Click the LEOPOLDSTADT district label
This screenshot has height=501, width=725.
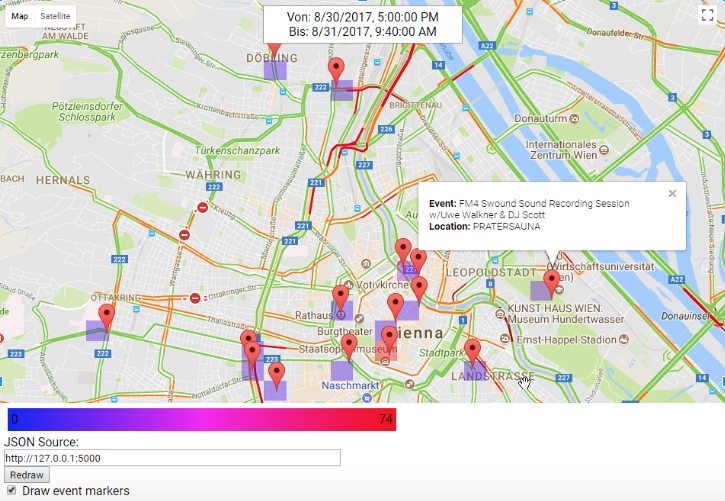[491, 272]
